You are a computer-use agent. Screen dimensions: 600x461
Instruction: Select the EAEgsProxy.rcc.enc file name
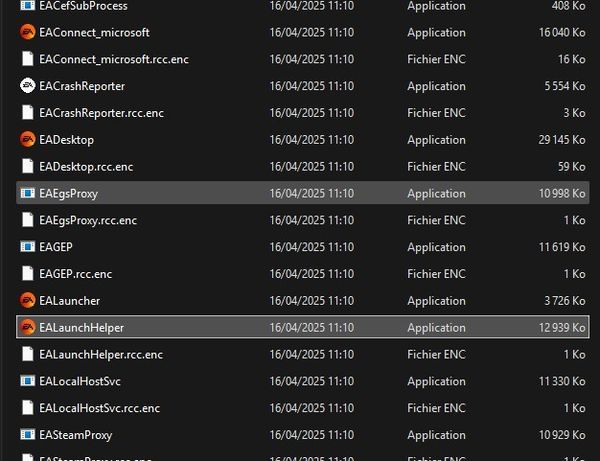[x=88, y=220]
